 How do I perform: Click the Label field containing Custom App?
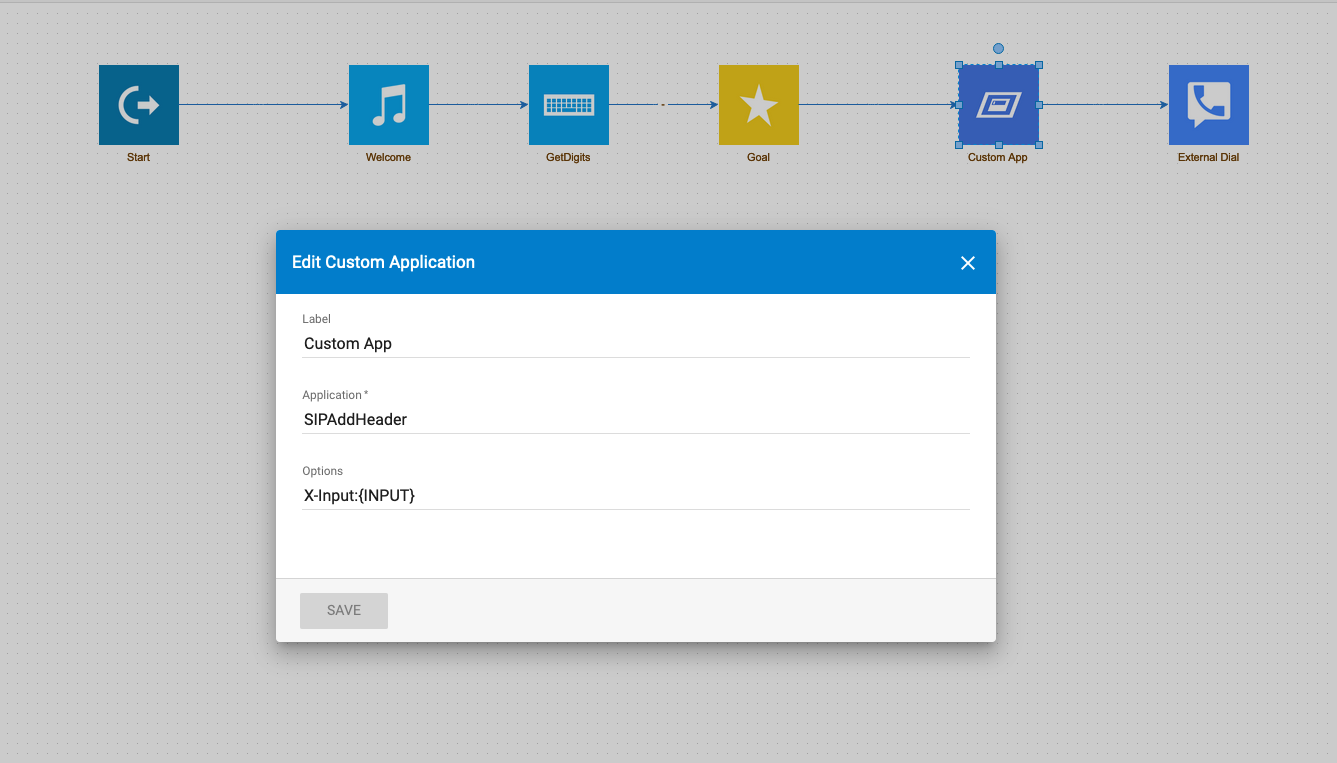636,343
